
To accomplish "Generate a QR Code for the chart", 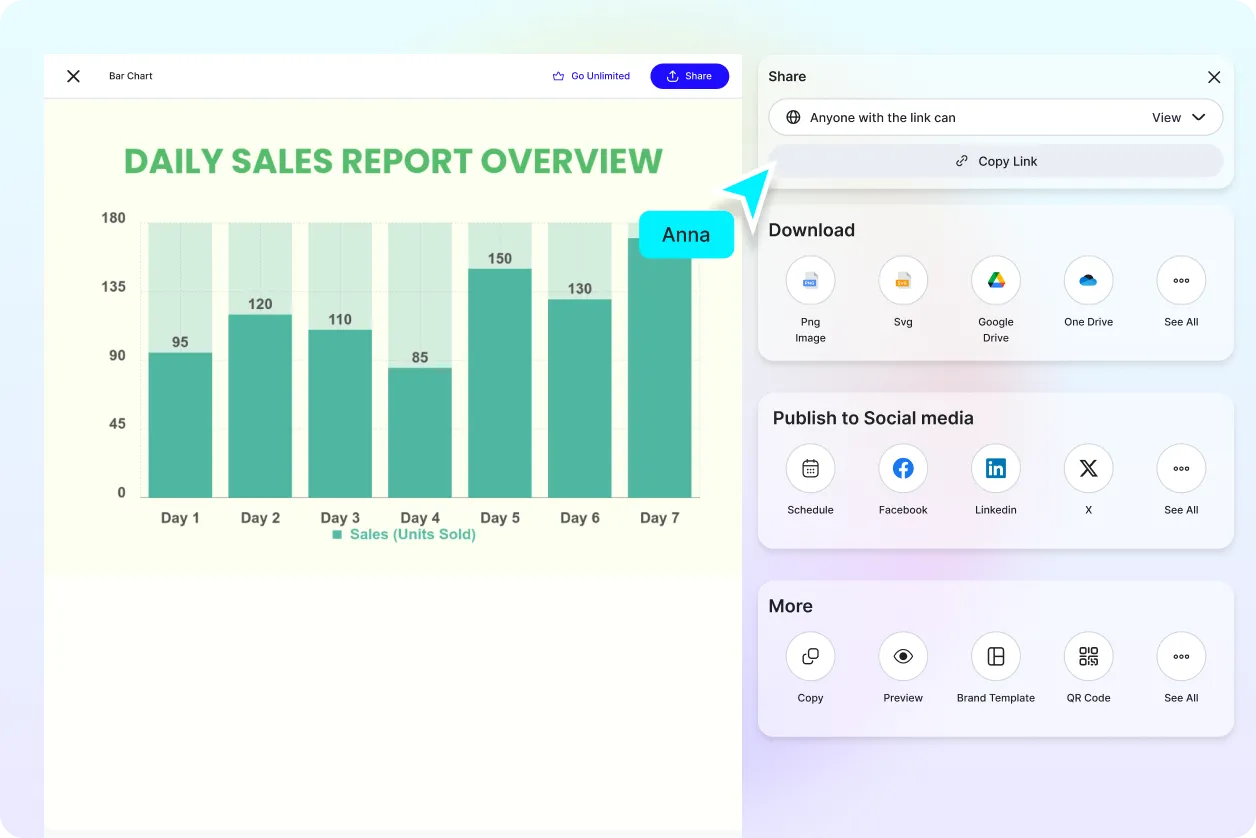I will 1088,656.
